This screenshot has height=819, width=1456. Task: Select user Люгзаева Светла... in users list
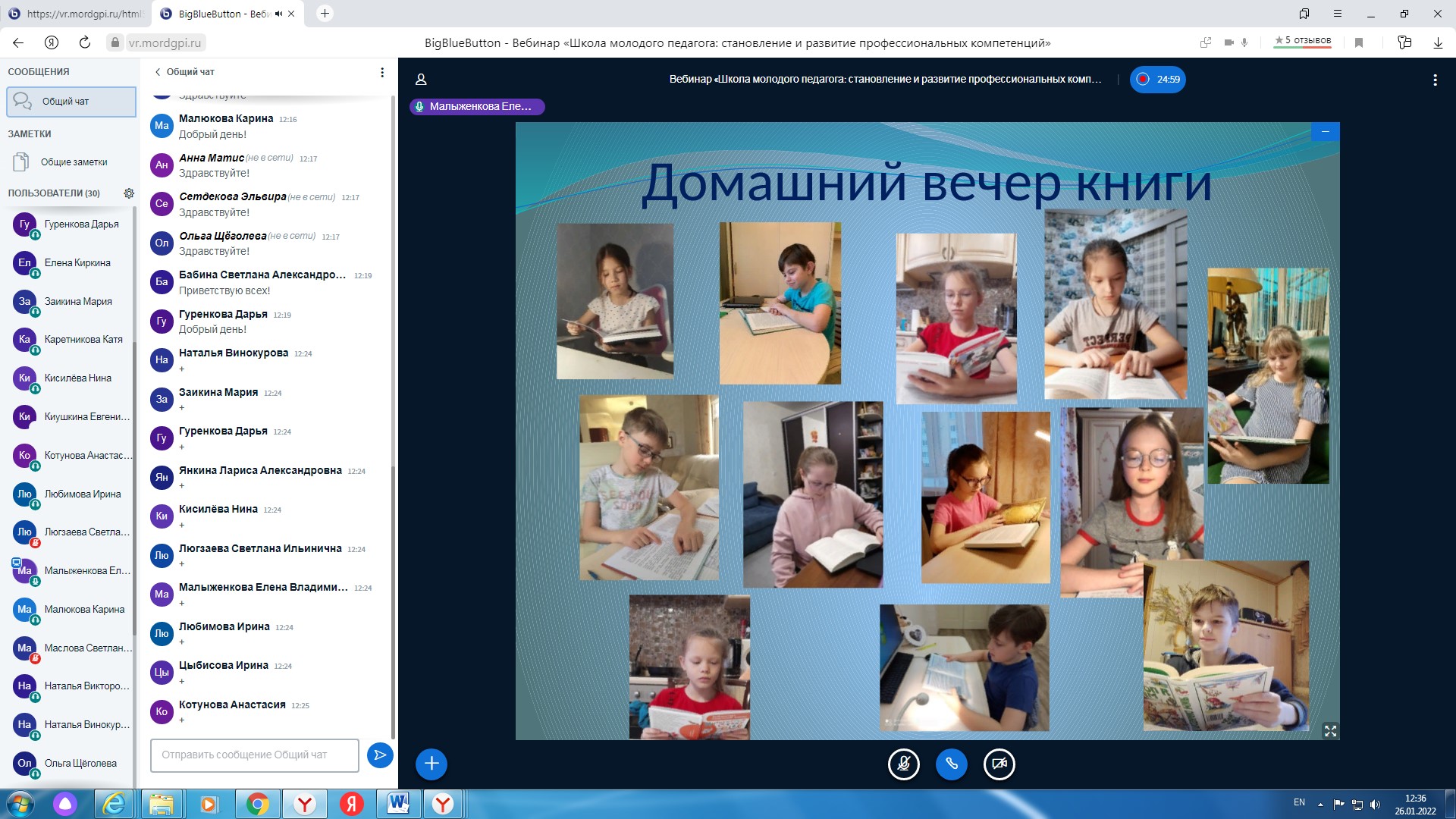[71, 532]
